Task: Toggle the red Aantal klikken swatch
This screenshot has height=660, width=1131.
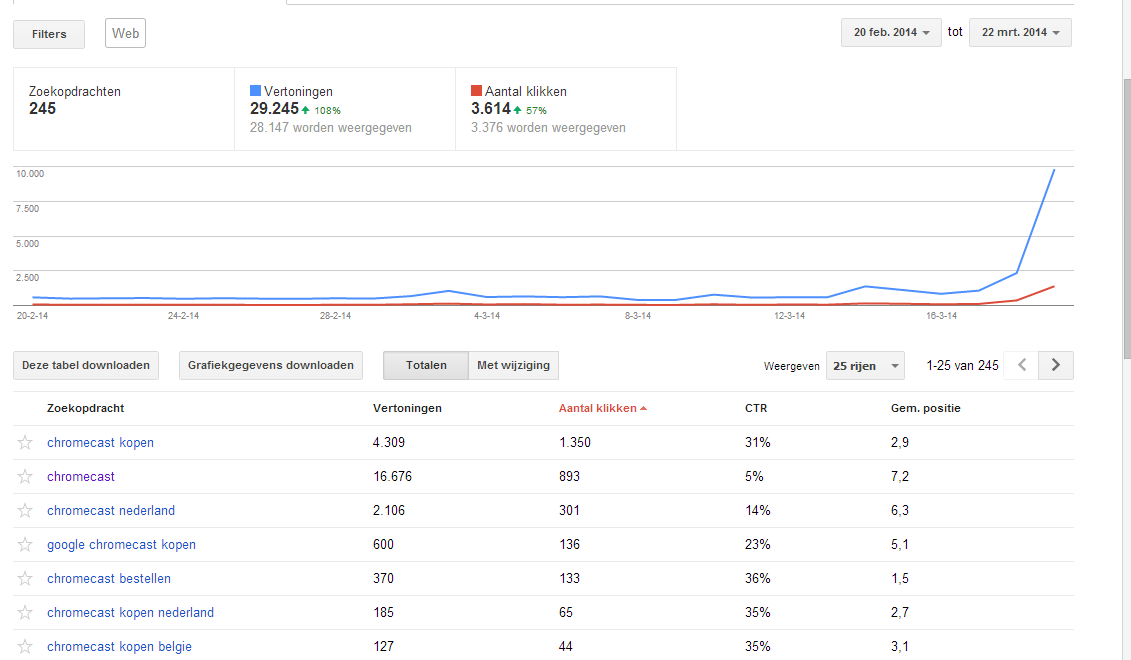Action: pos(476,91)
